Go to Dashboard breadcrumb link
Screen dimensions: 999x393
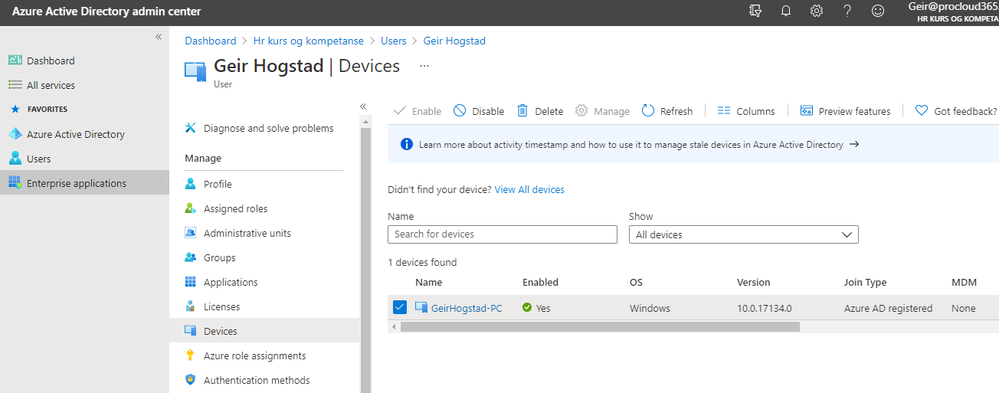click(x=210, y=41)
